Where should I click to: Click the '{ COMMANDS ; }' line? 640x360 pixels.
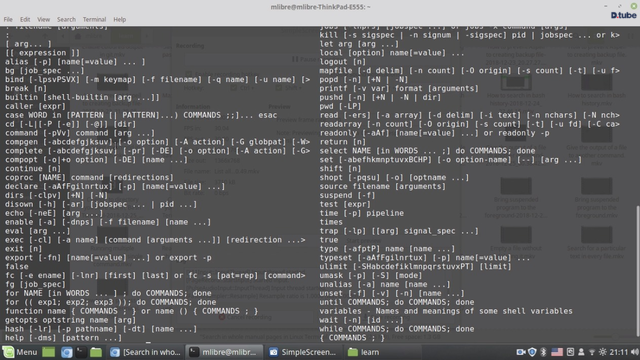[352, 338]
